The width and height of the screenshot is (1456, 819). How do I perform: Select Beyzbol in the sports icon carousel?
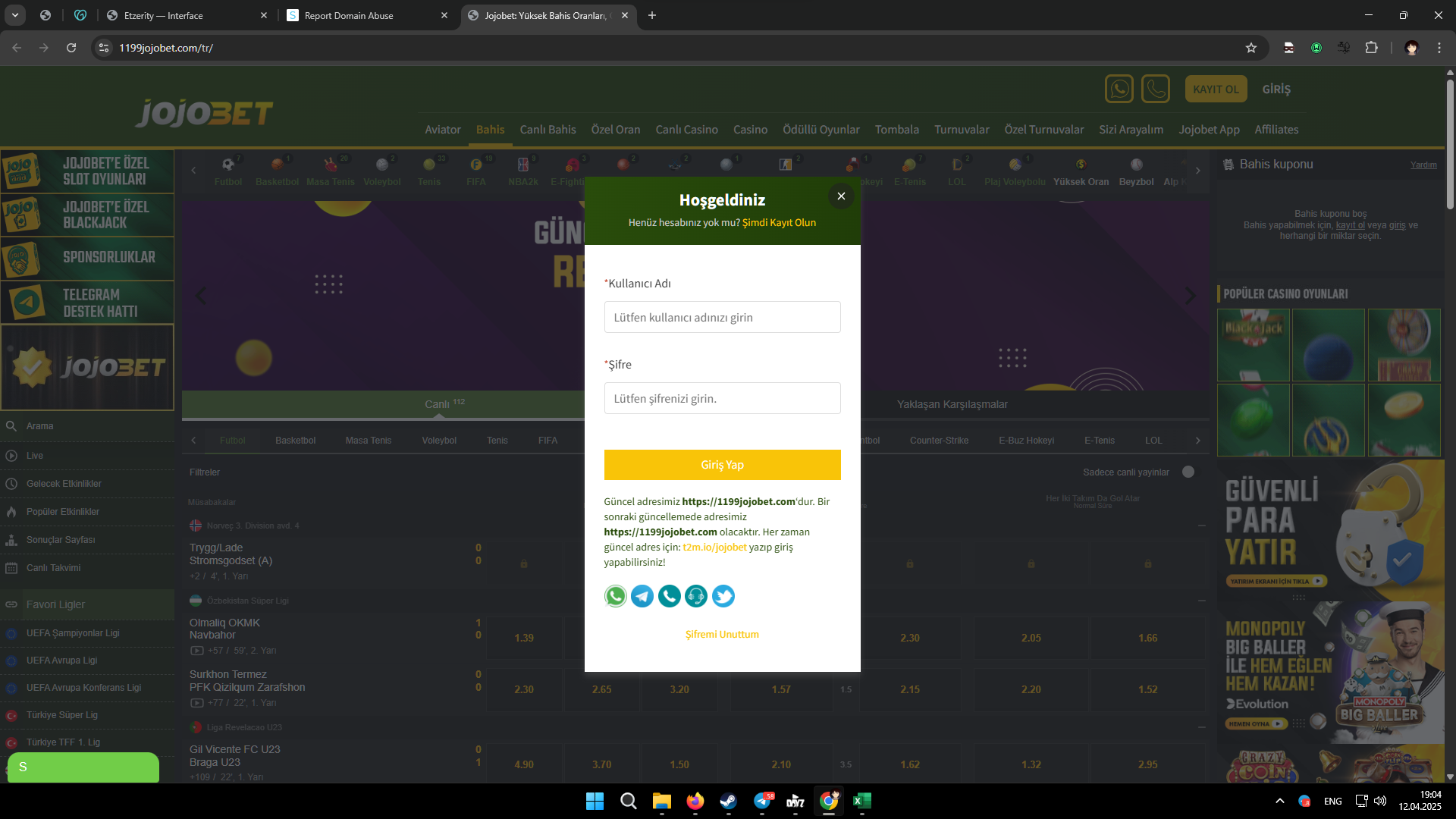tap(1137, 171)
